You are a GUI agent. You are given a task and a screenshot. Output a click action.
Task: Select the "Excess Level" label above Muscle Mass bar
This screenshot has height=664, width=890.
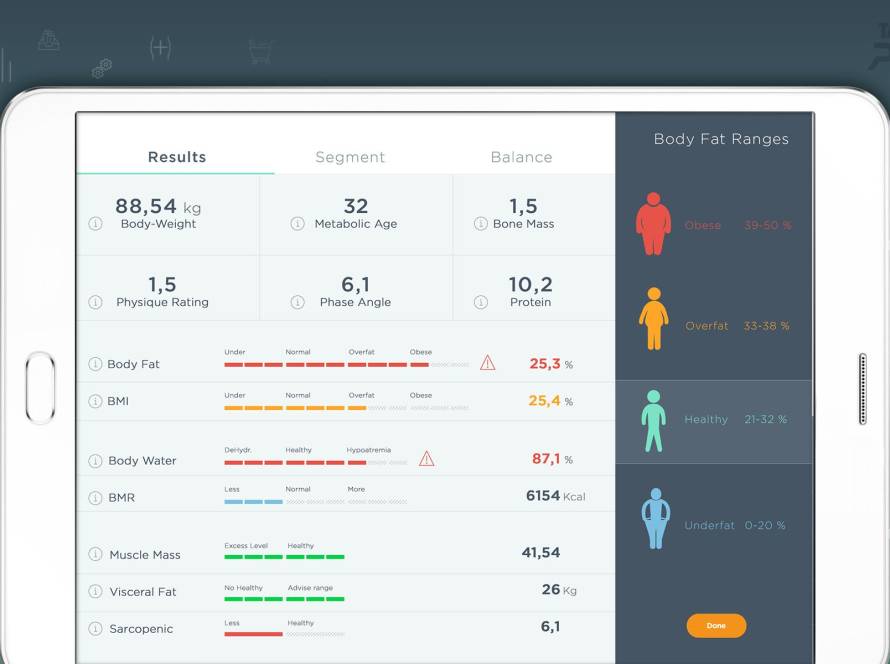(246, 545)
